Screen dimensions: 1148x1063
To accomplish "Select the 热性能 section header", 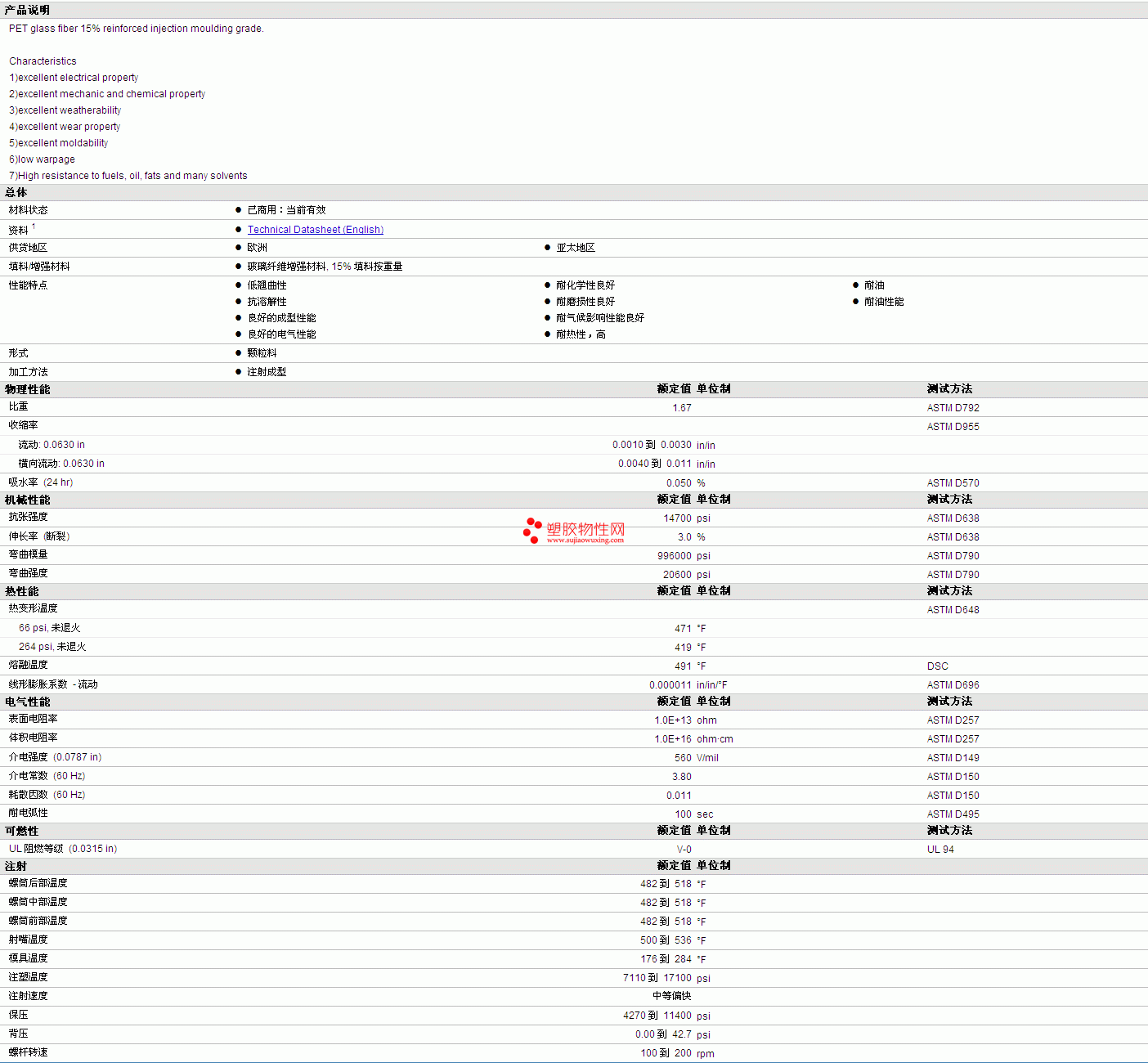I will (21, 591).
